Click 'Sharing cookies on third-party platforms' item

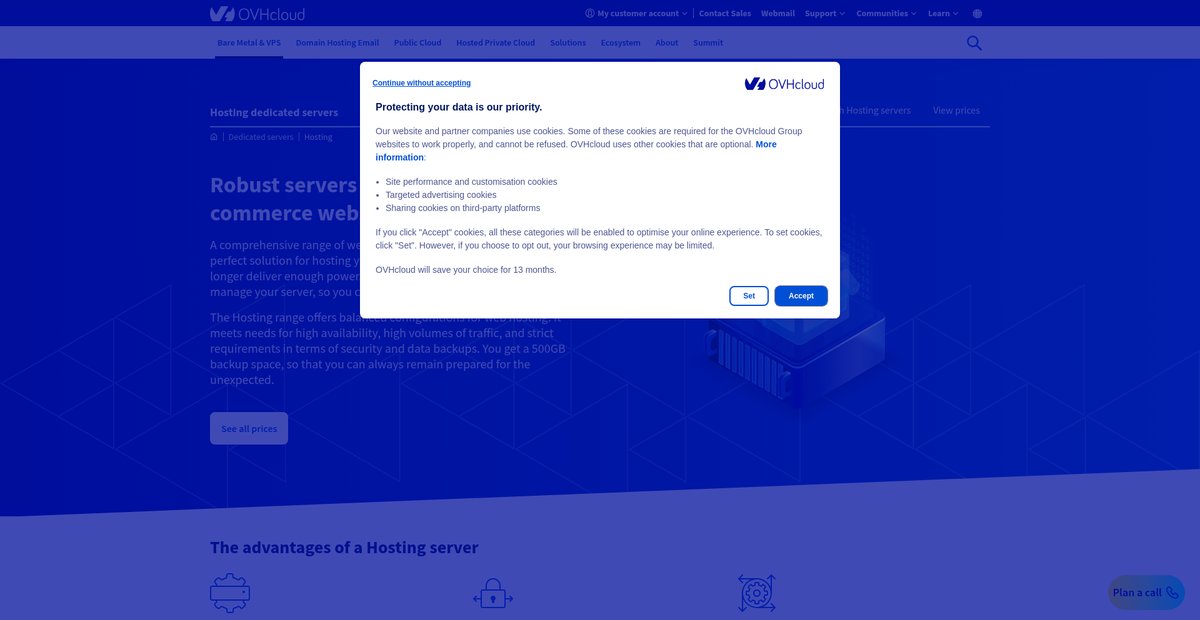coord(463,208)
